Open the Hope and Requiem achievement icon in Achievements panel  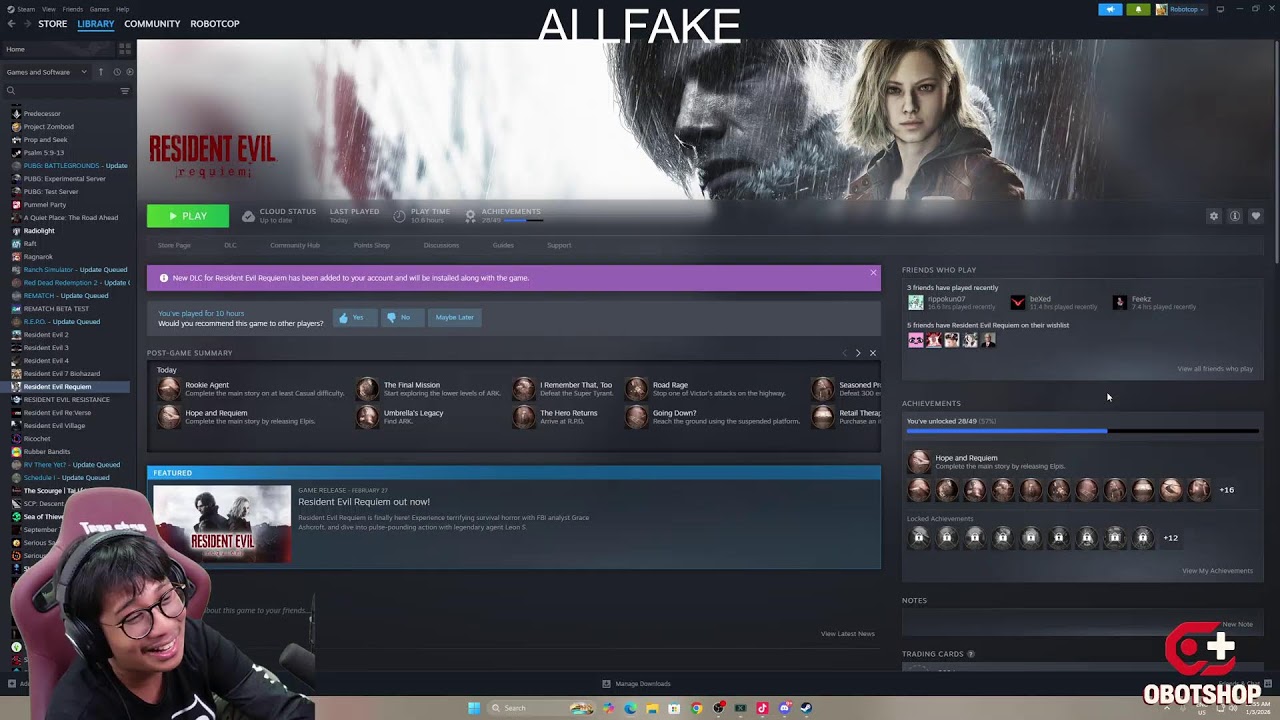point(919,462)
